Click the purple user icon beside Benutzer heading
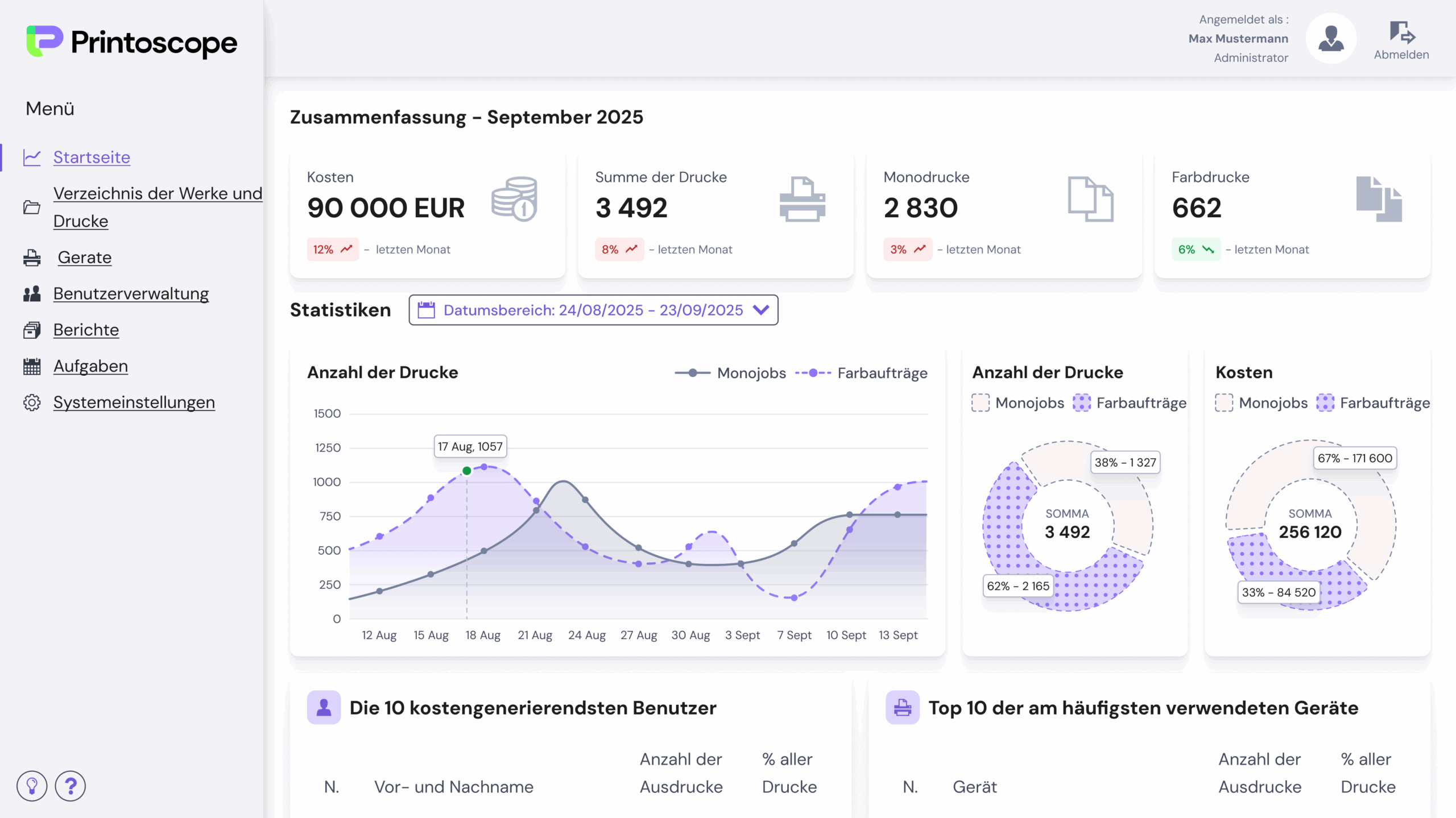The image size is (1456, 818). click(x=324, y=708)
